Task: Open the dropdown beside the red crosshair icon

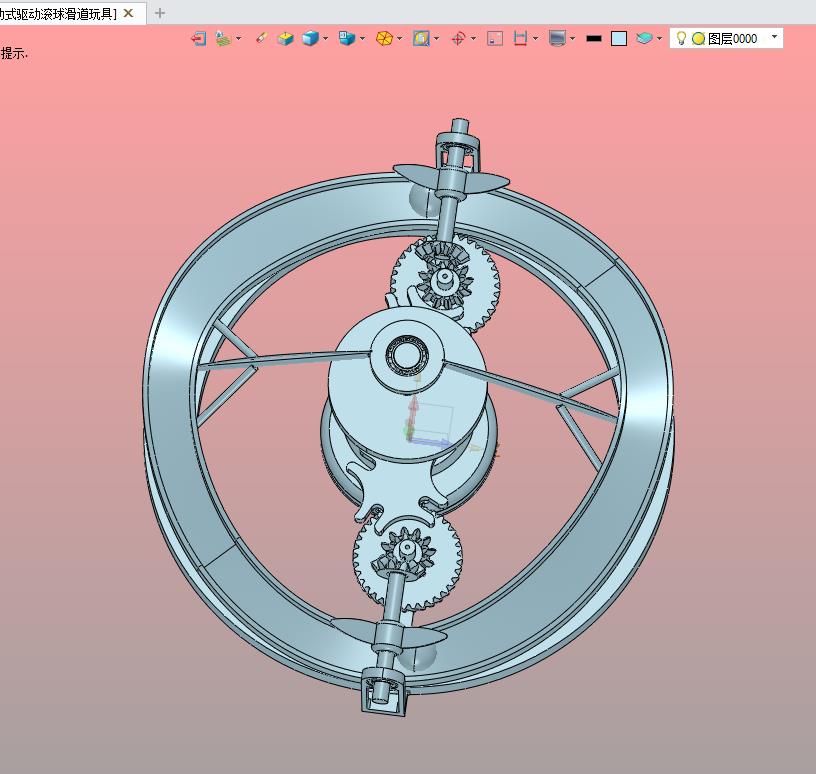Action: pyautogui.click(x=473, y=39)
